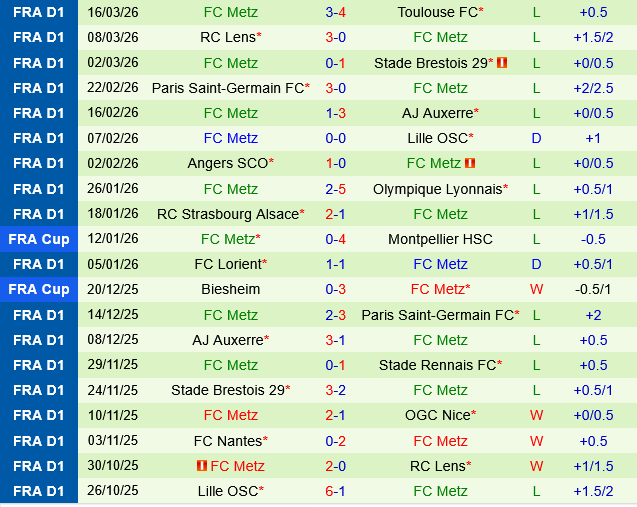
Task: Click FC Lorient team link
Action: (227, 264)
